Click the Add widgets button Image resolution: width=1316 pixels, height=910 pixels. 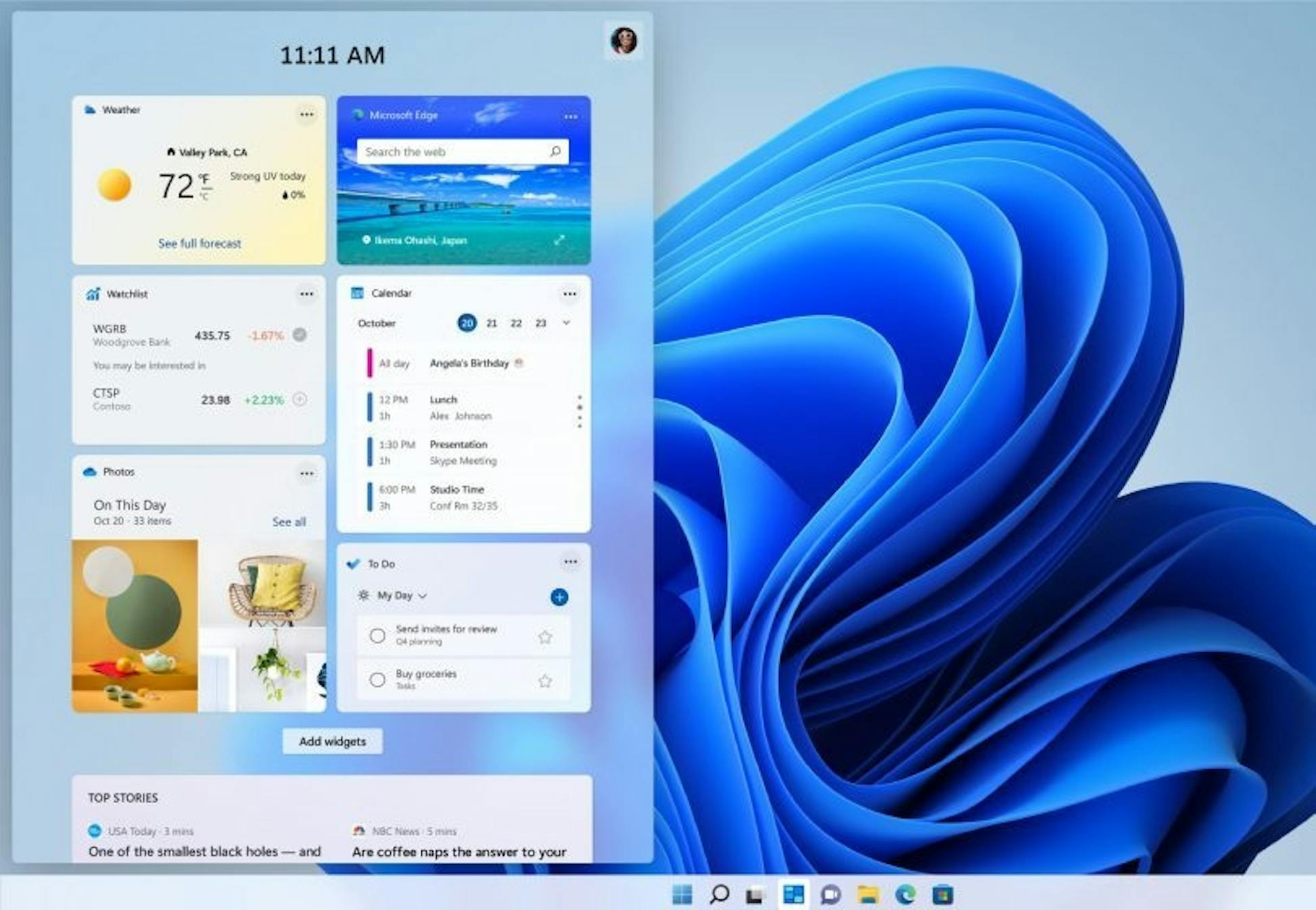coord(332,742)
